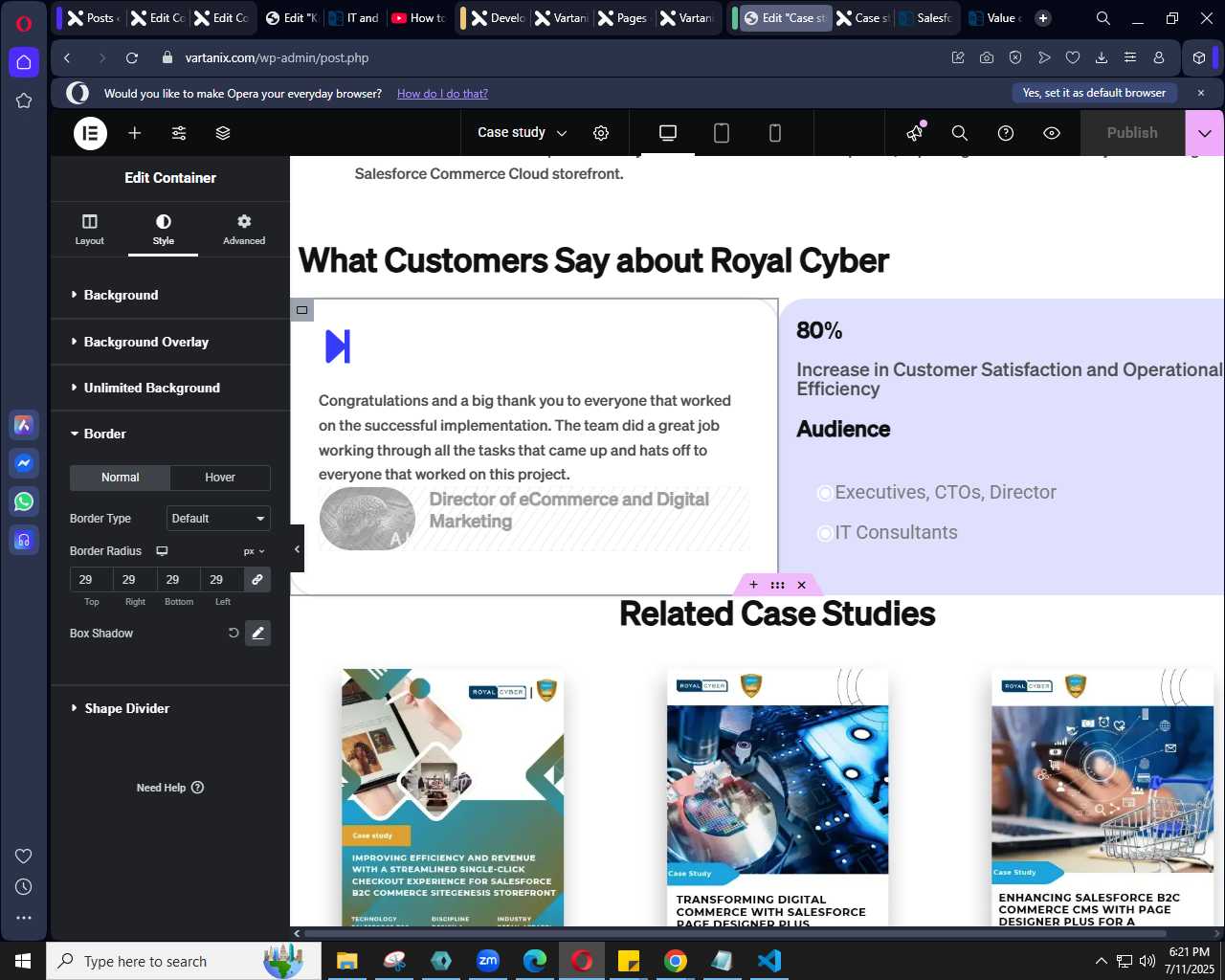Image resolution: width=1225 pixels, height=980 pixels.
Task: Open Border Radius responsive device icon
Action: [163, 551]
